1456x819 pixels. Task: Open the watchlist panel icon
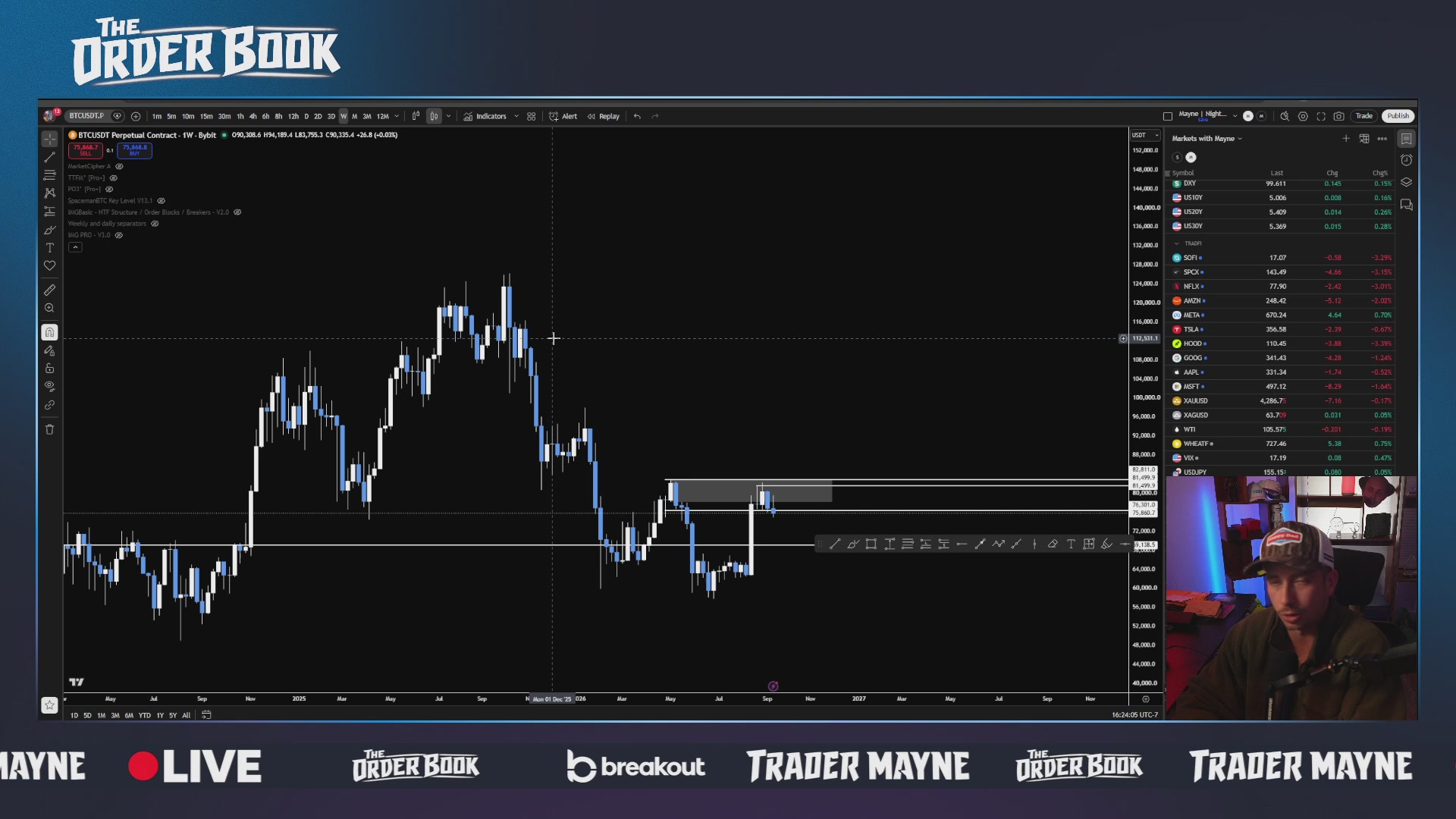coord(1407,139)
